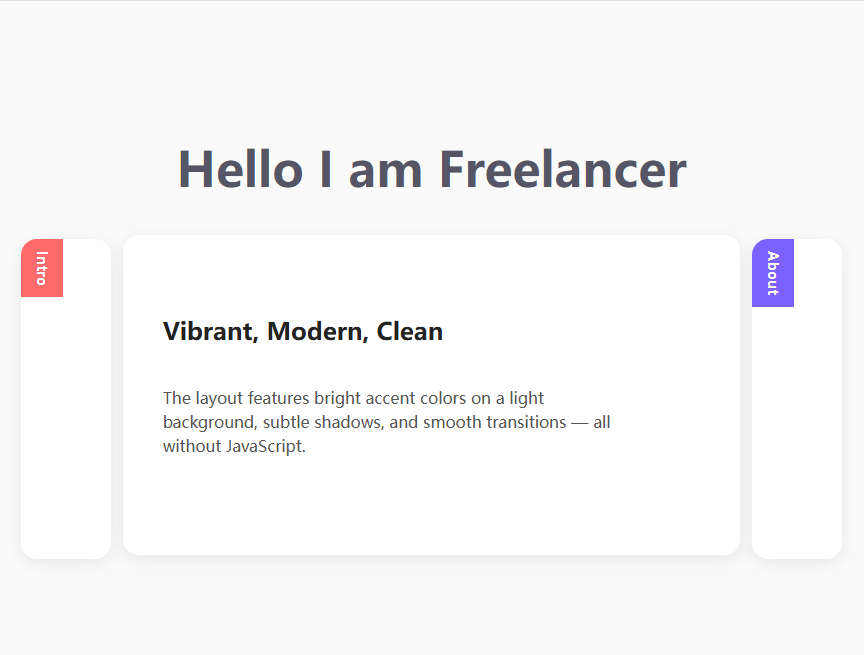Click the word "Clean" in the card title
The width and height of the screenshot is (864, 655).
pos(410,331)
